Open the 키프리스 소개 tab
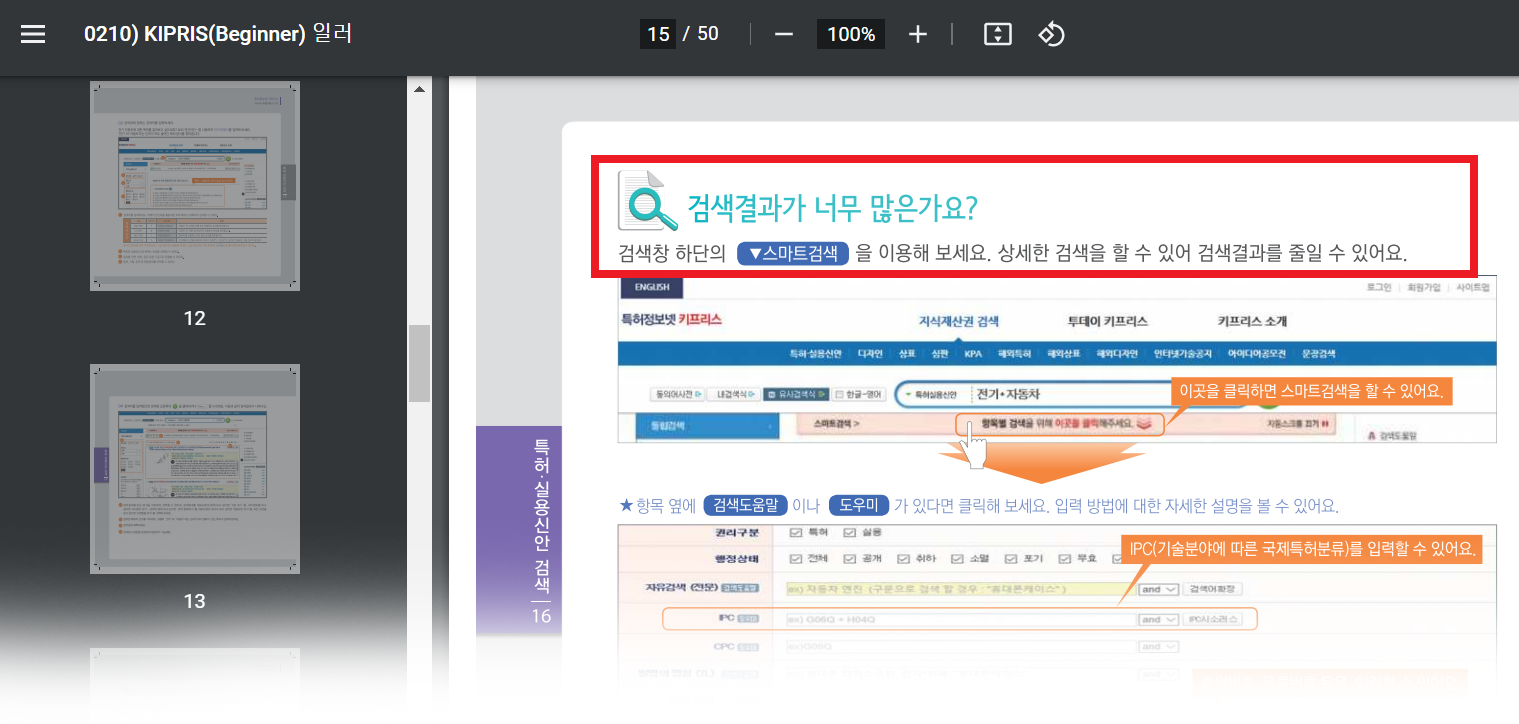The width and height of the screenshot is (1519, 724). tap(1251, 321)
